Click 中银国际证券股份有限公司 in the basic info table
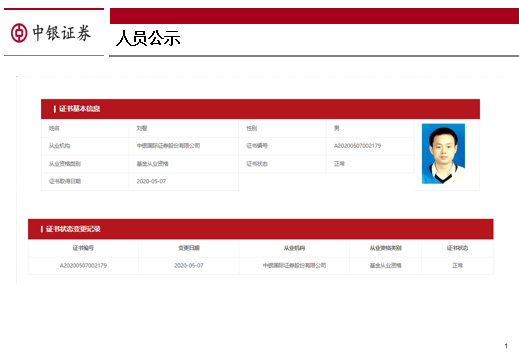 (x=168, y=146)
